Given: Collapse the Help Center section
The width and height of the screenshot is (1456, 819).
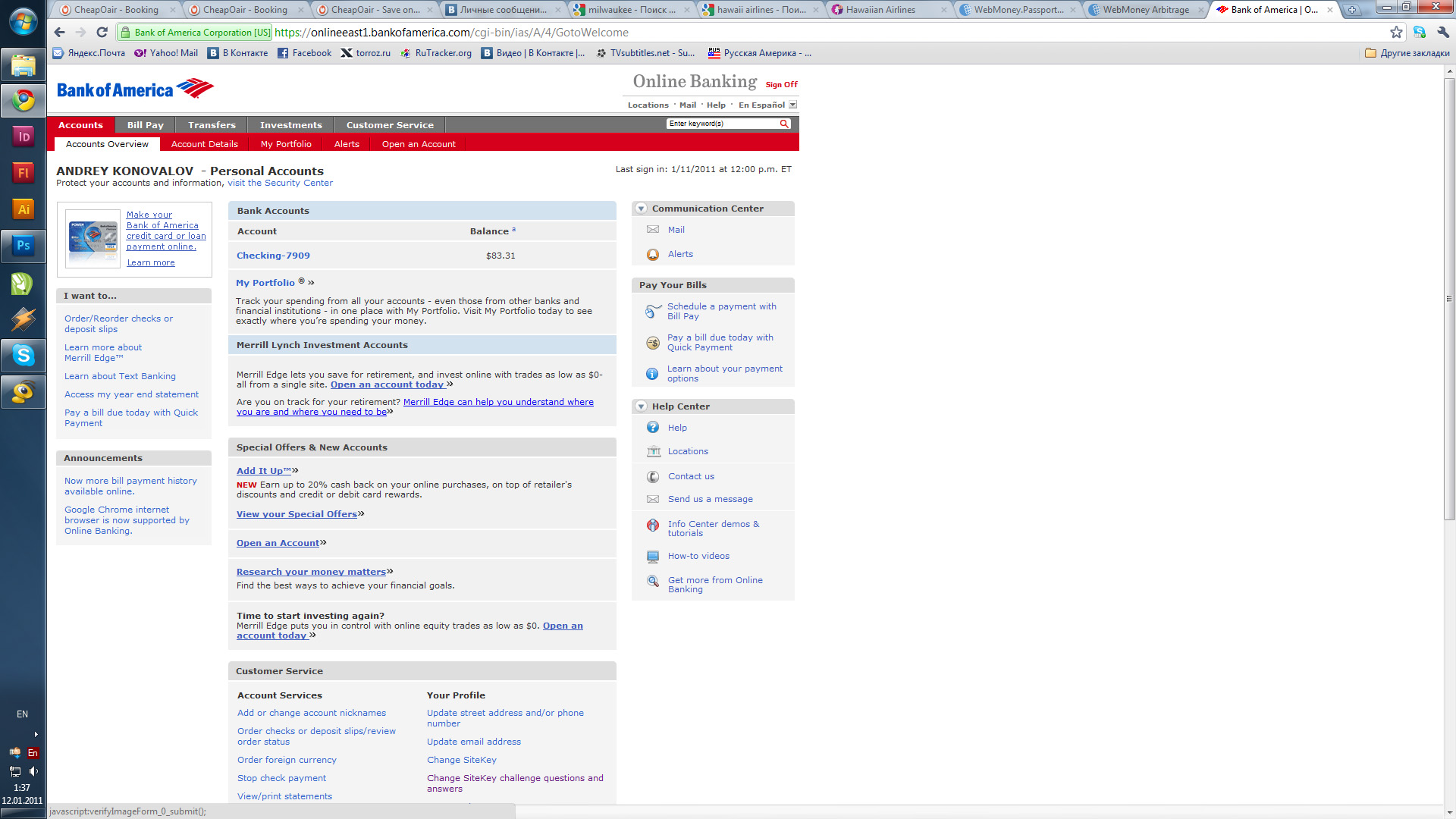Looking at the screenshot, I should [641, 406].
